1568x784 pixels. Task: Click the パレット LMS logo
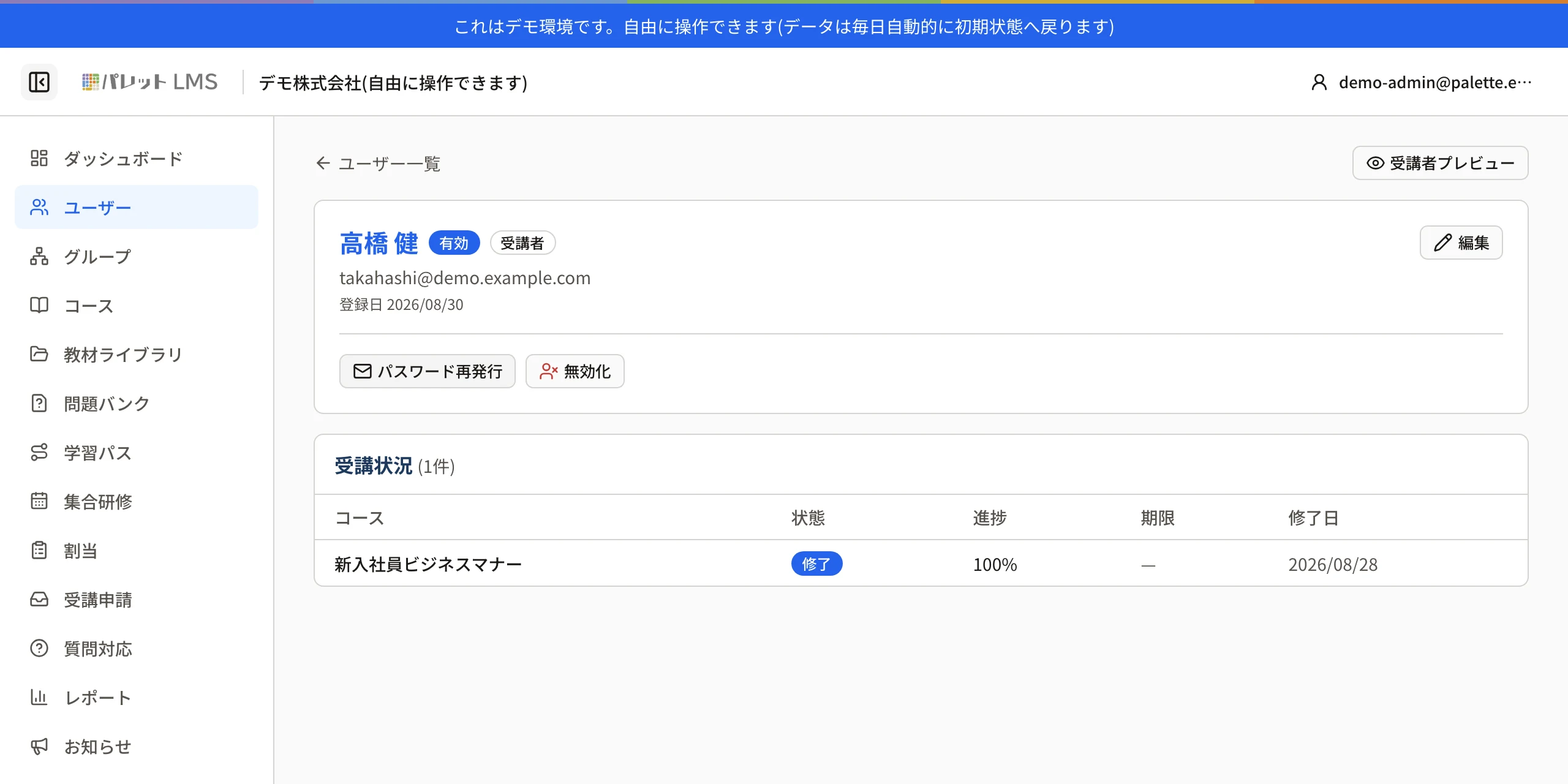coord(150,82)
